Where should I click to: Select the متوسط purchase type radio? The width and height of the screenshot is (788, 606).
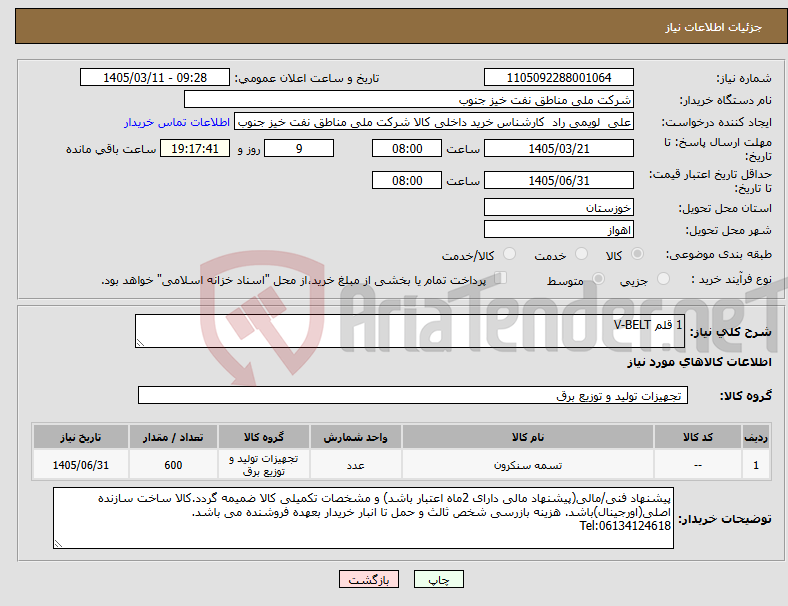[598, 278]
